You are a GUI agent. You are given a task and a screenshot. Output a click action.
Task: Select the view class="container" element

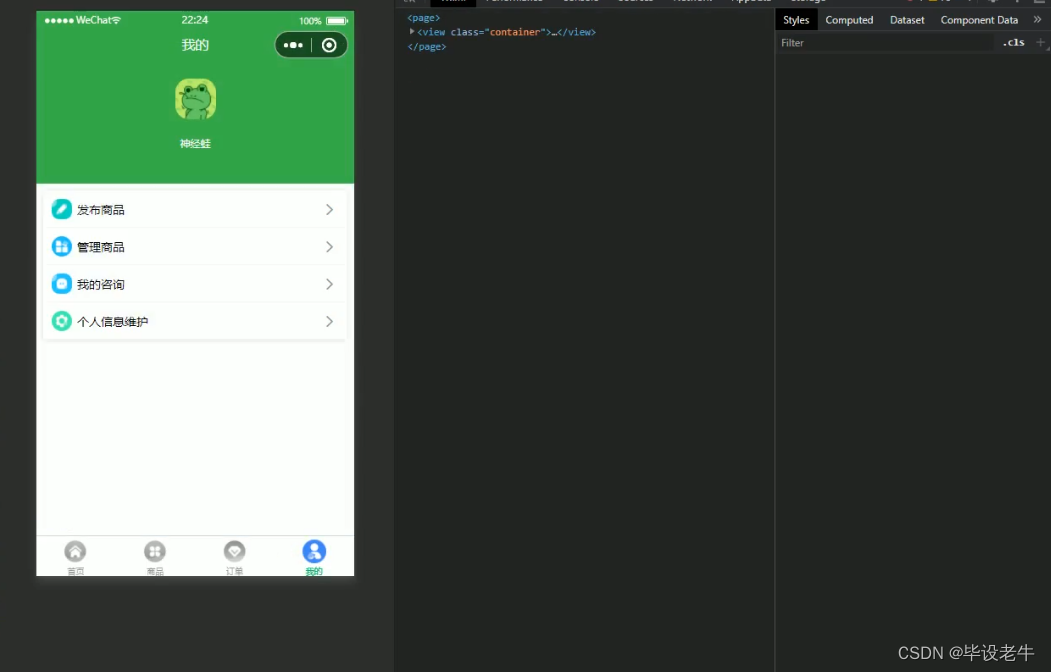tap(506, 32)
